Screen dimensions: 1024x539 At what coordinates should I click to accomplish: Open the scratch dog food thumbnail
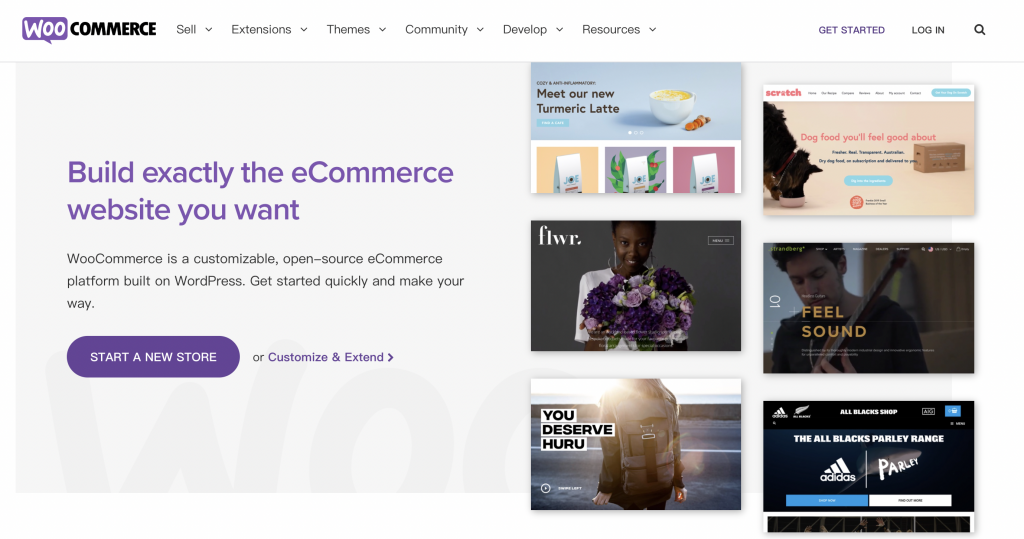pos(869,150)
